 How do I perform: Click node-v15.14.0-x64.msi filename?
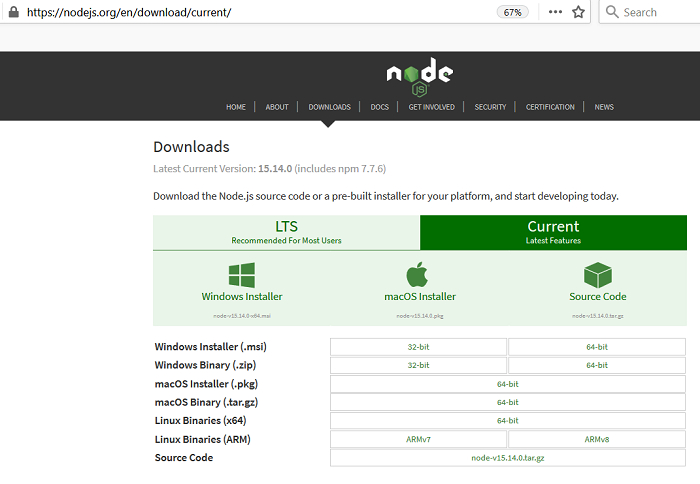click(242, 316)
